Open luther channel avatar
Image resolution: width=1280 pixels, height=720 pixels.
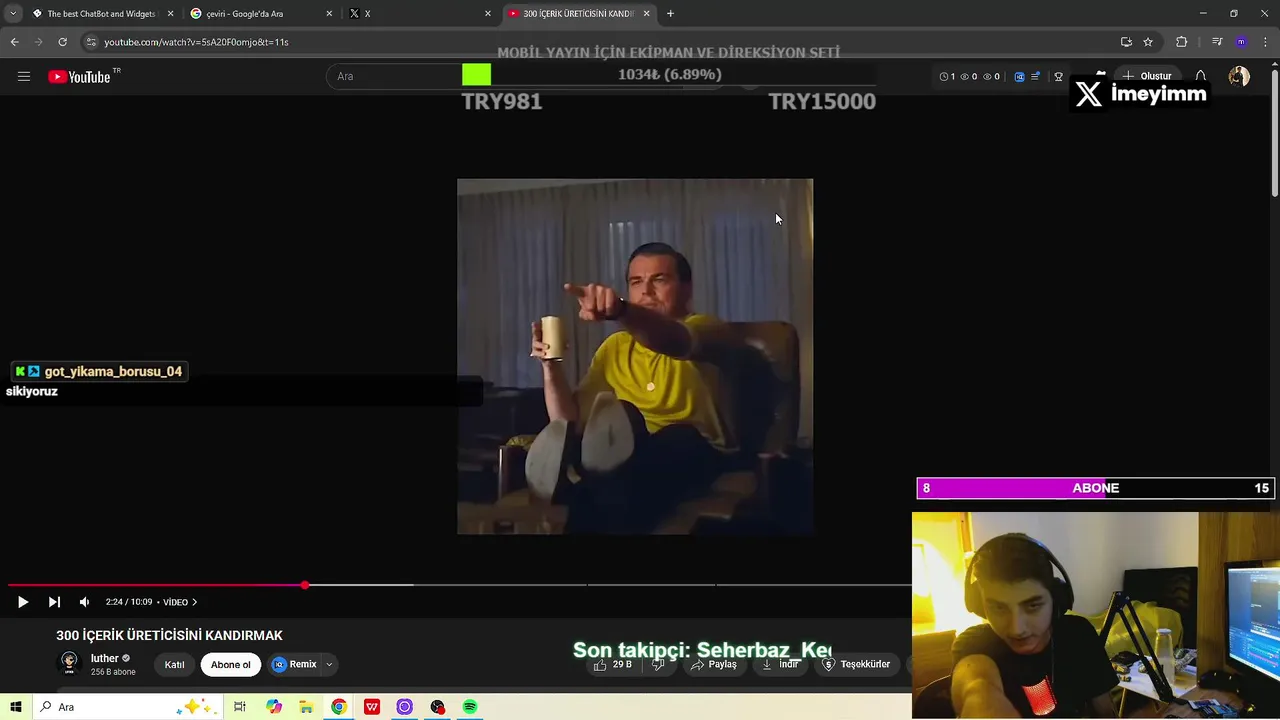click(x=69, y=663)
